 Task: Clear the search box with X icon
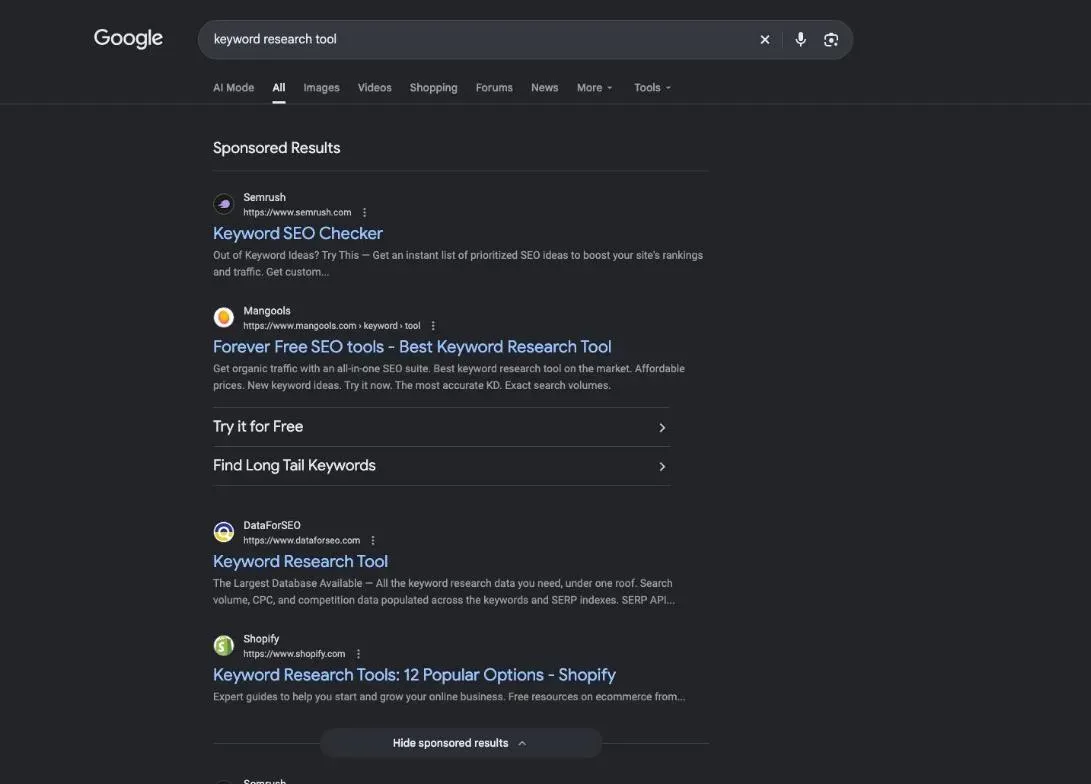pos(765,40)
